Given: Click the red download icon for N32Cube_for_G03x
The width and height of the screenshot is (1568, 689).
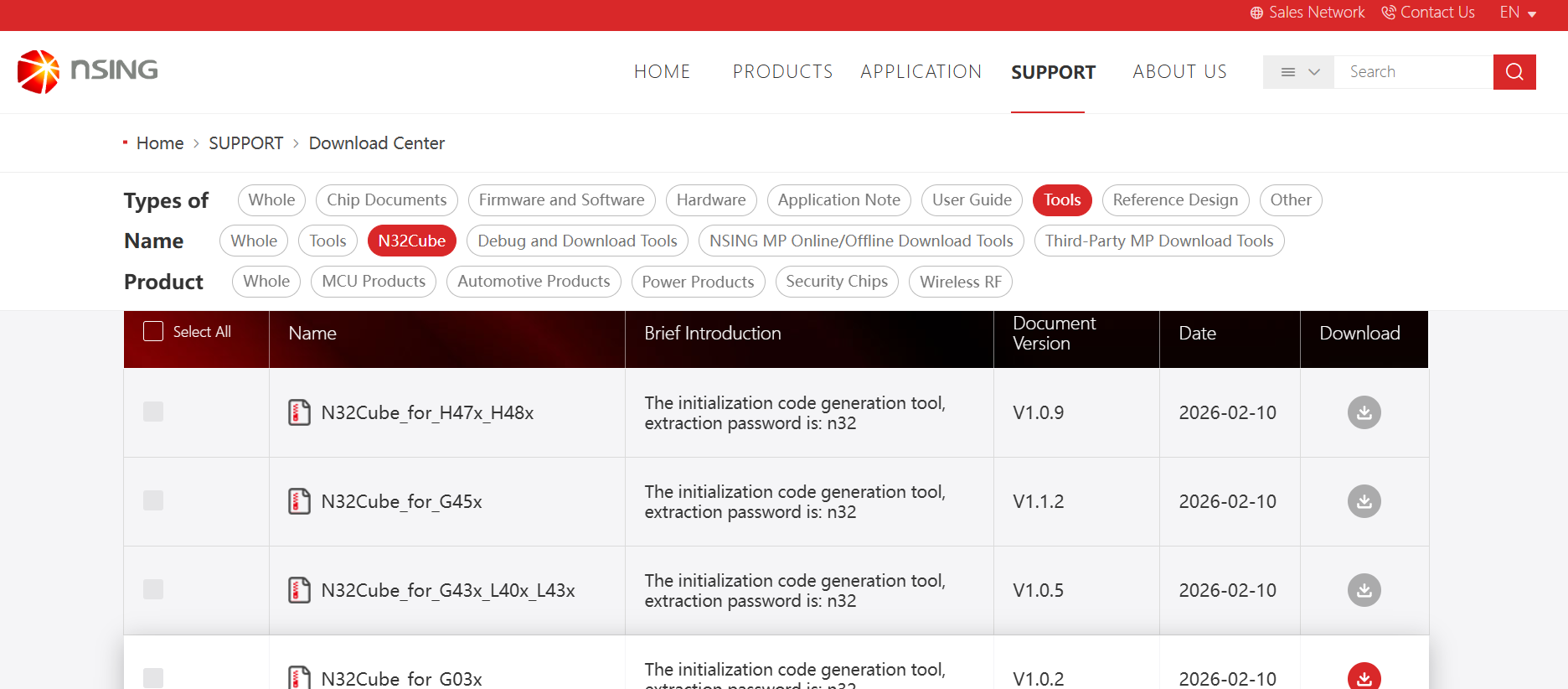Looking at the screenshot, I should [1363, 676].
